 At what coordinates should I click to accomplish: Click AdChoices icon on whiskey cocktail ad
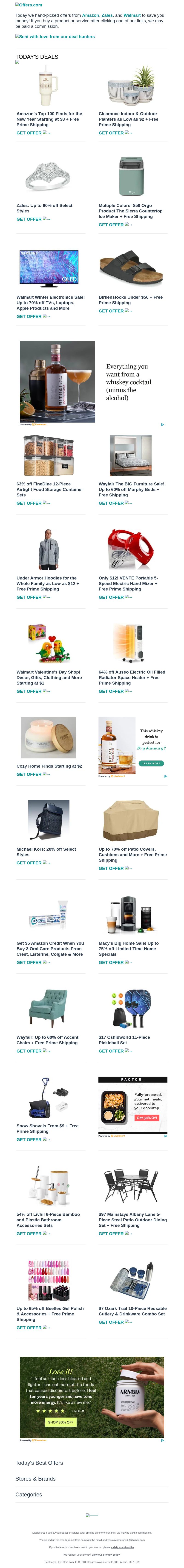click(162, 424)
